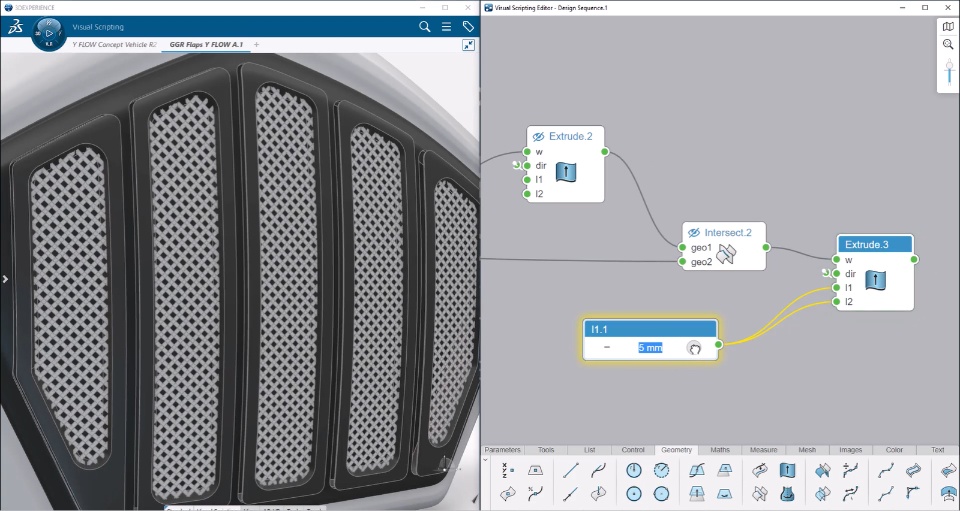Switch to the Images tab
Viewport: 960px width, 511px height.
pyautogui.click(x=850, y=450)
